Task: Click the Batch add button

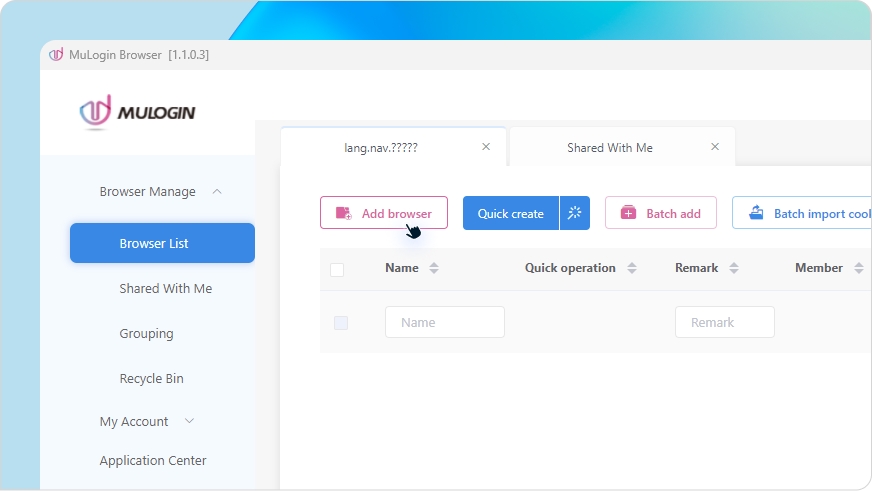Action: click(x=660, y=213)
